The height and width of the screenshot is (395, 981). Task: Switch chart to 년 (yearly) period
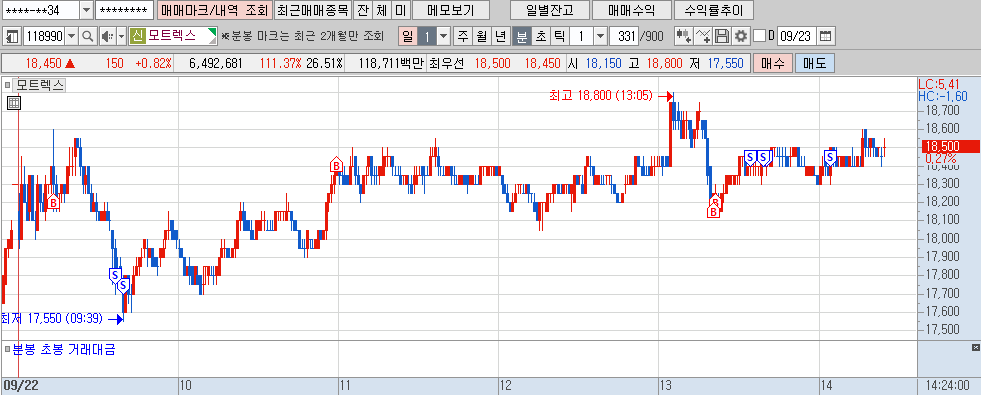tap(500, 36)
